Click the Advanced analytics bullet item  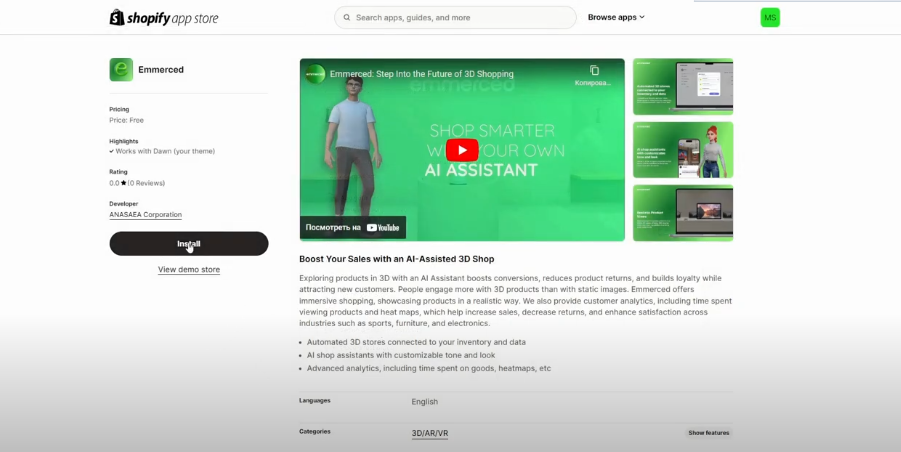[429, 368]
